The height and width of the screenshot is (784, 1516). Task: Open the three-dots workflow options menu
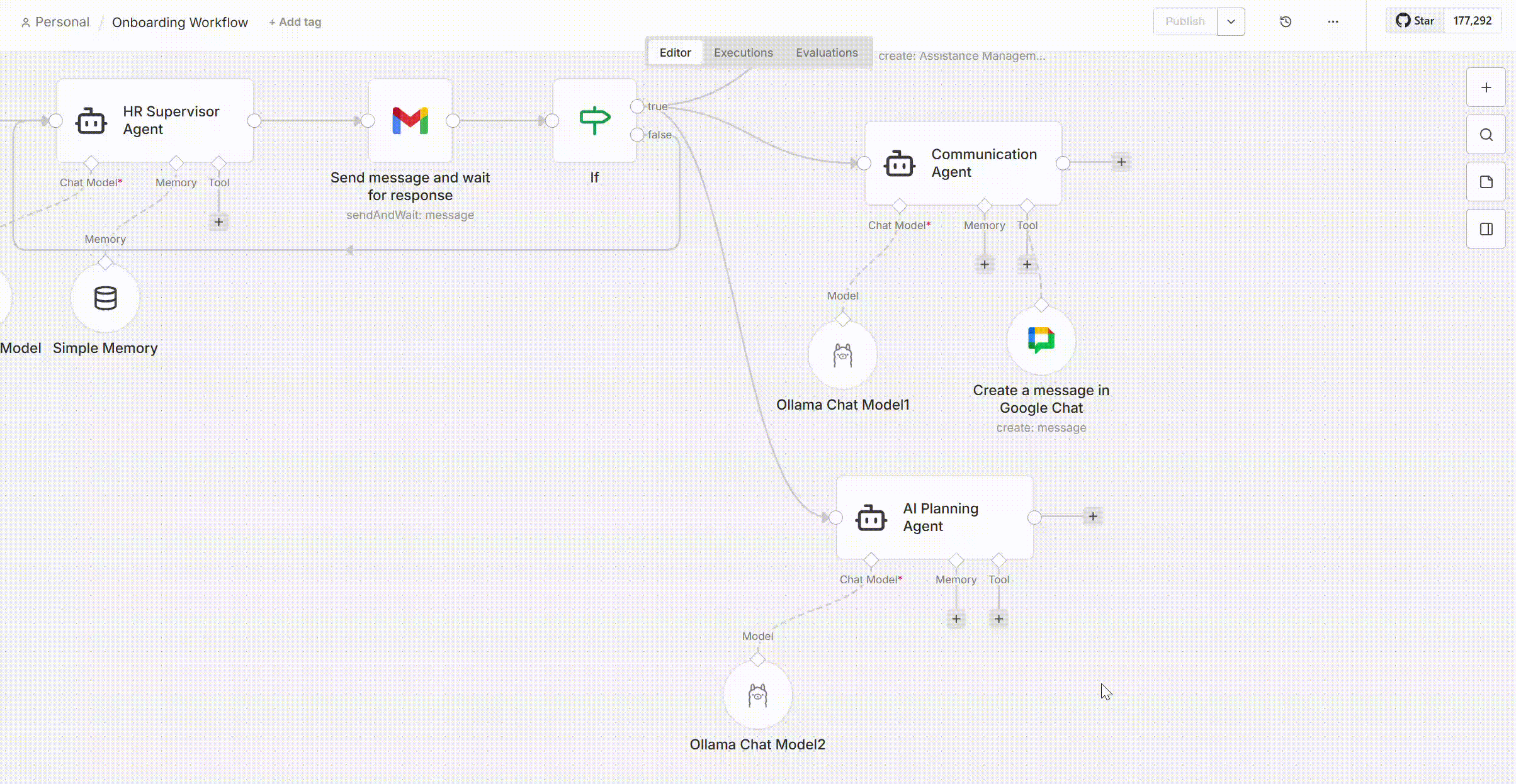click(1333, 22)
